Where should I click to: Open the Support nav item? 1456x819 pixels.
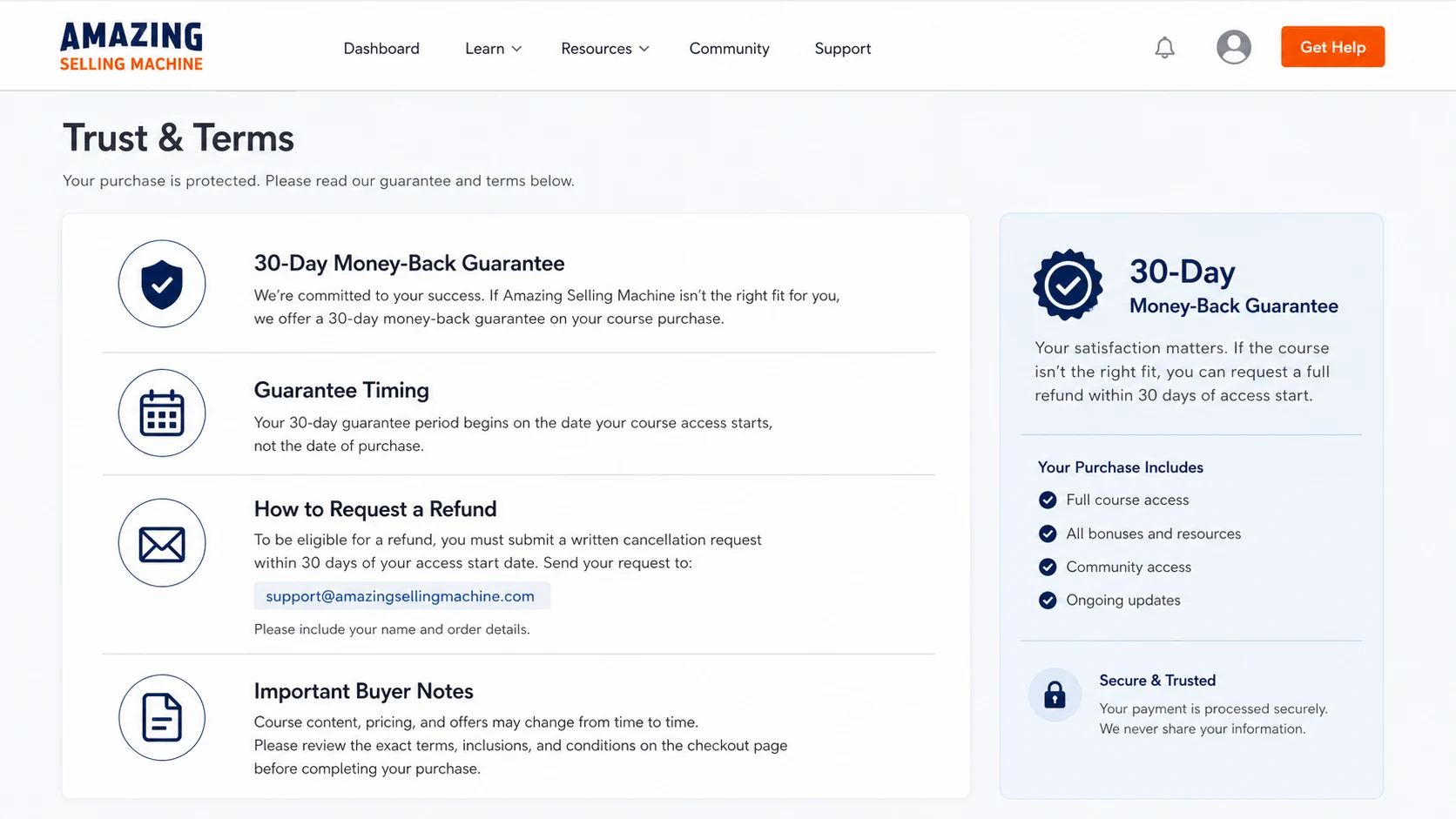point(842,49)
